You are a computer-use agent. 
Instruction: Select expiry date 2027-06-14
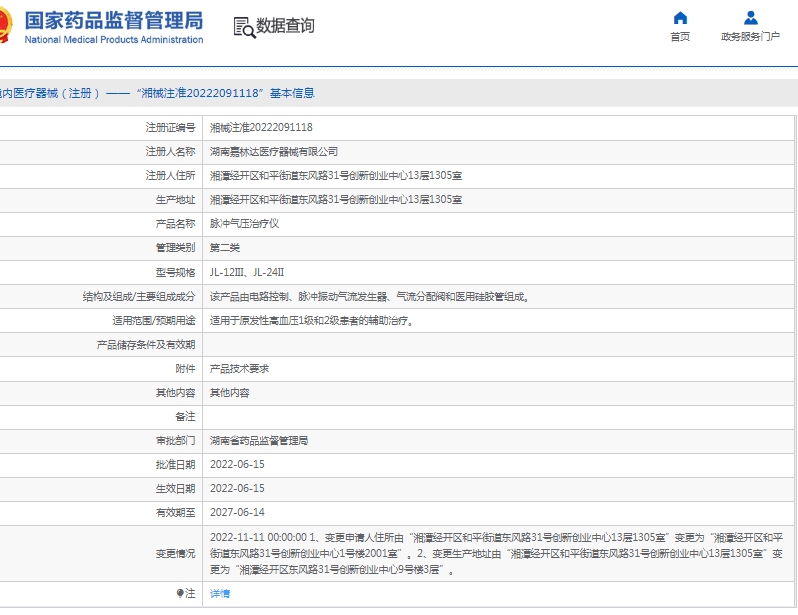click(x=237, y=512)
